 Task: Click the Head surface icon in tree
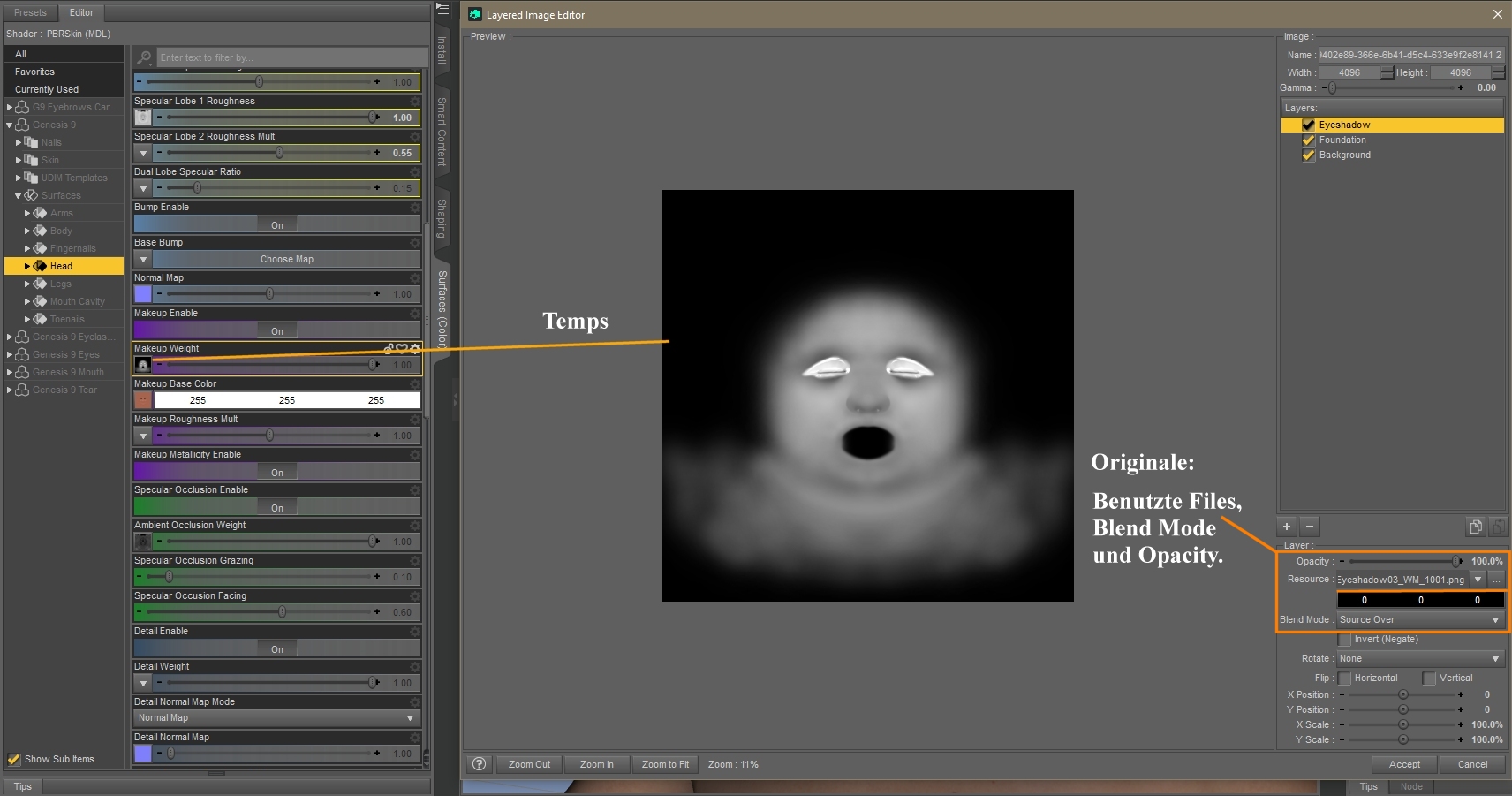point(40,266)
